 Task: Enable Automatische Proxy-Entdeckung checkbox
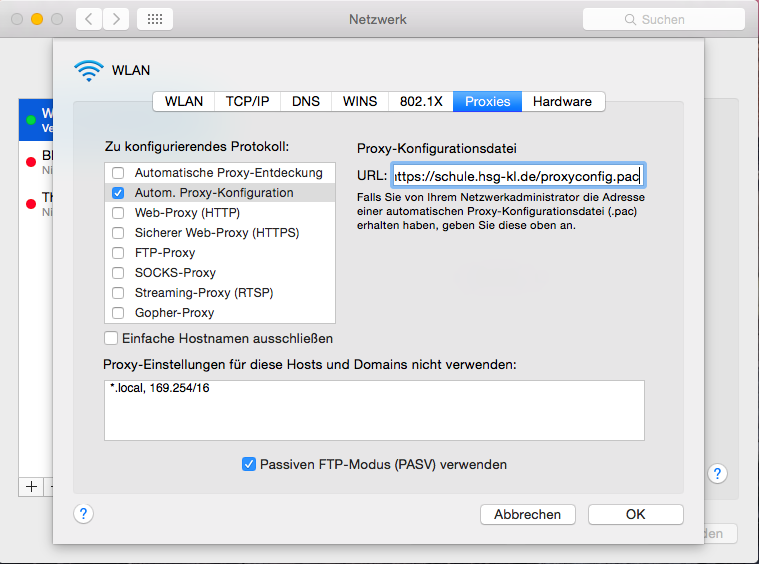[119, 173]
